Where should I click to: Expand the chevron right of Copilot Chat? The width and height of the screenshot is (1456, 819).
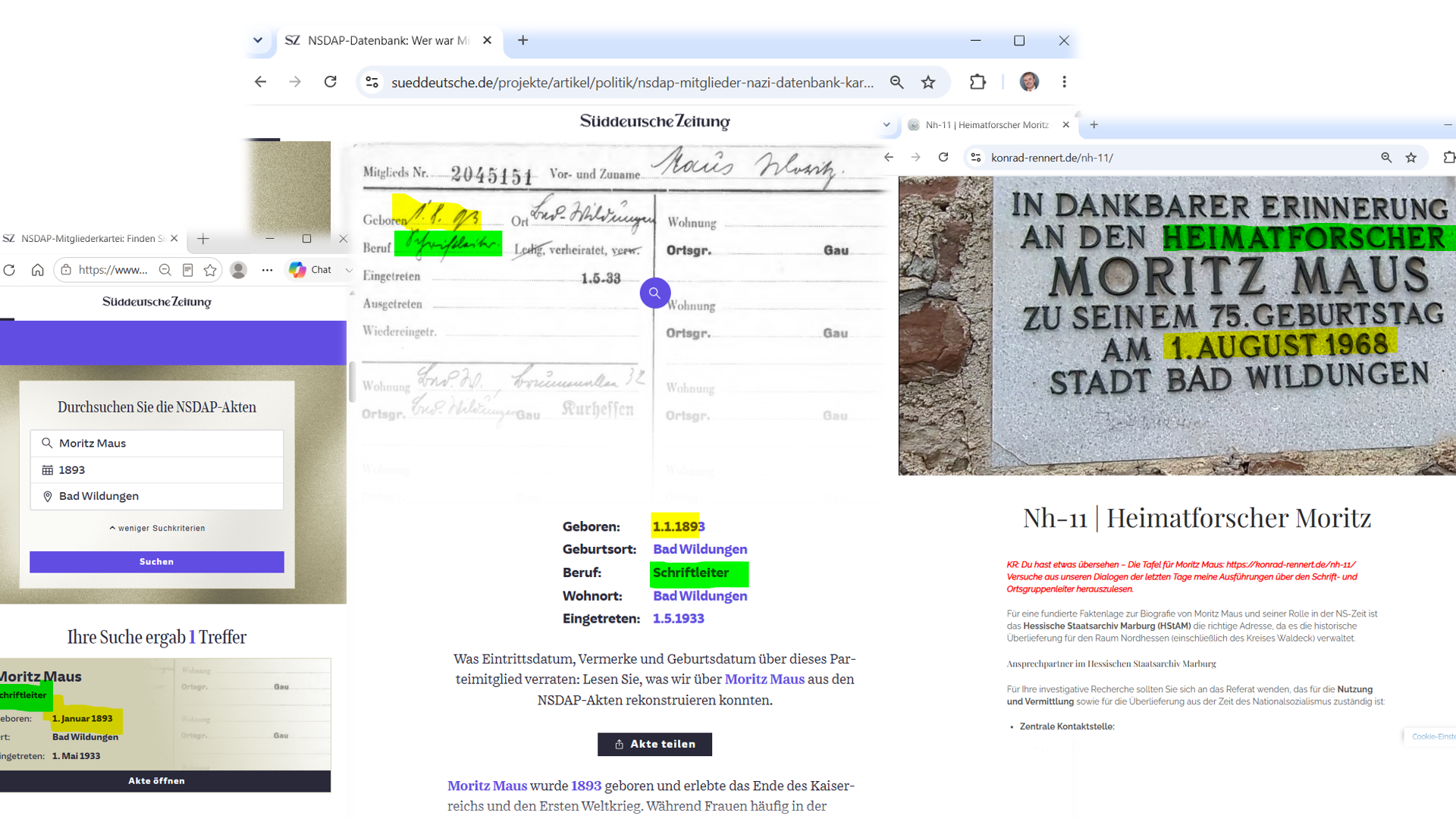coord(348,270)
